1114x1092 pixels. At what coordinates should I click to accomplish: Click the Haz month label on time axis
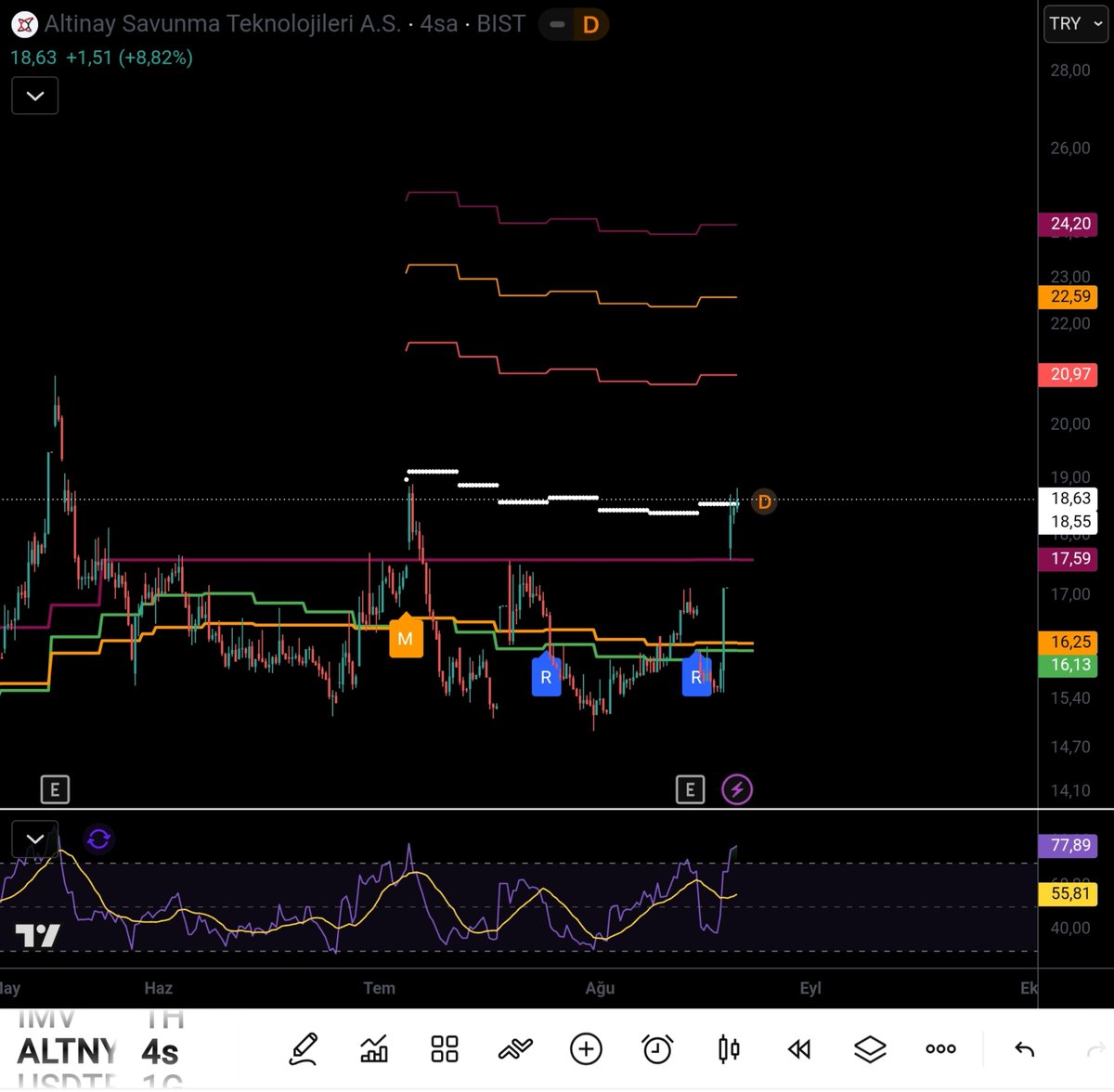[x=159, y=988]
